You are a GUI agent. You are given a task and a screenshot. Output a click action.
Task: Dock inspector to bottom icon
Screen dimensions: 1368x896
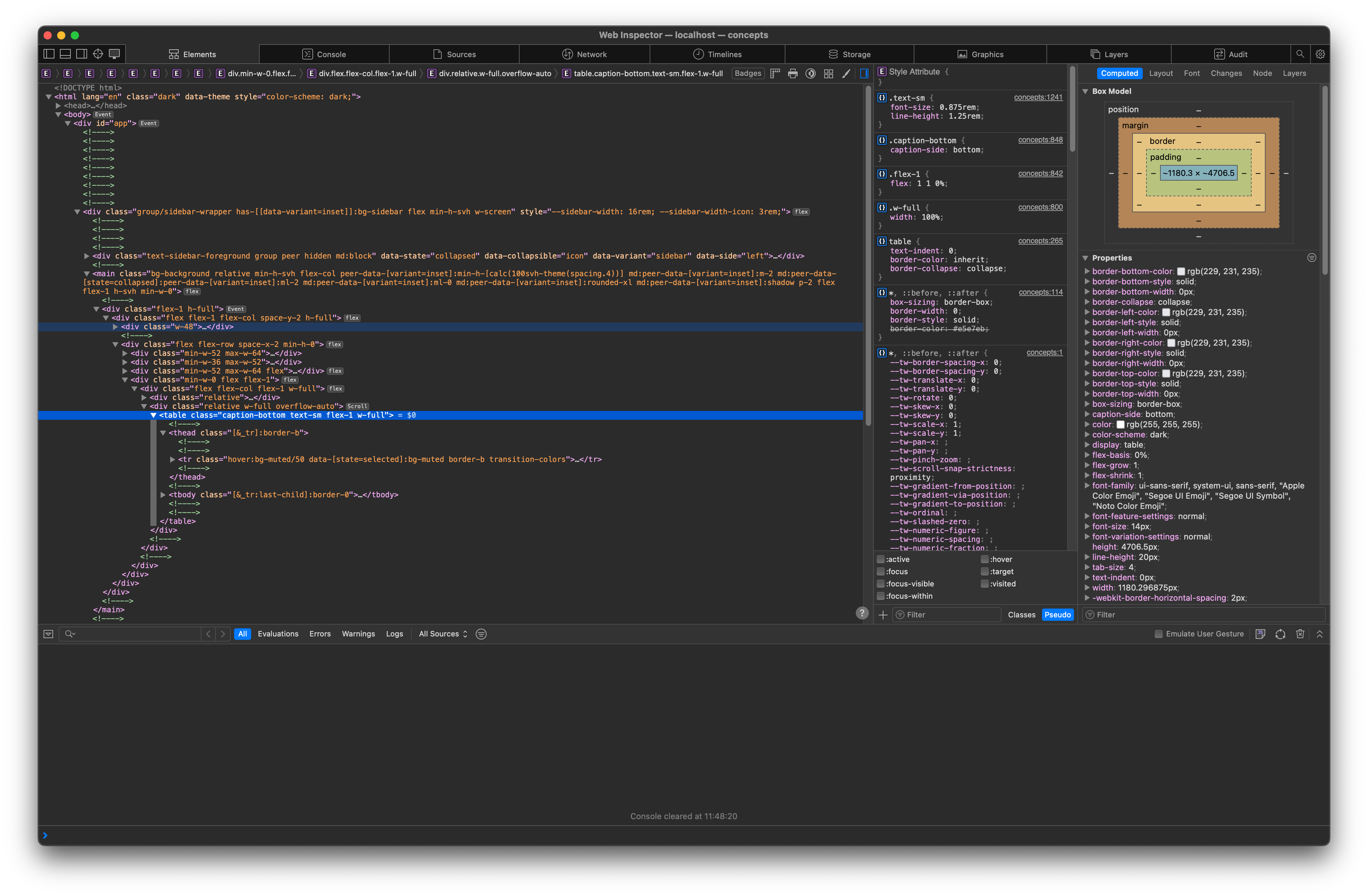point(66,54)
